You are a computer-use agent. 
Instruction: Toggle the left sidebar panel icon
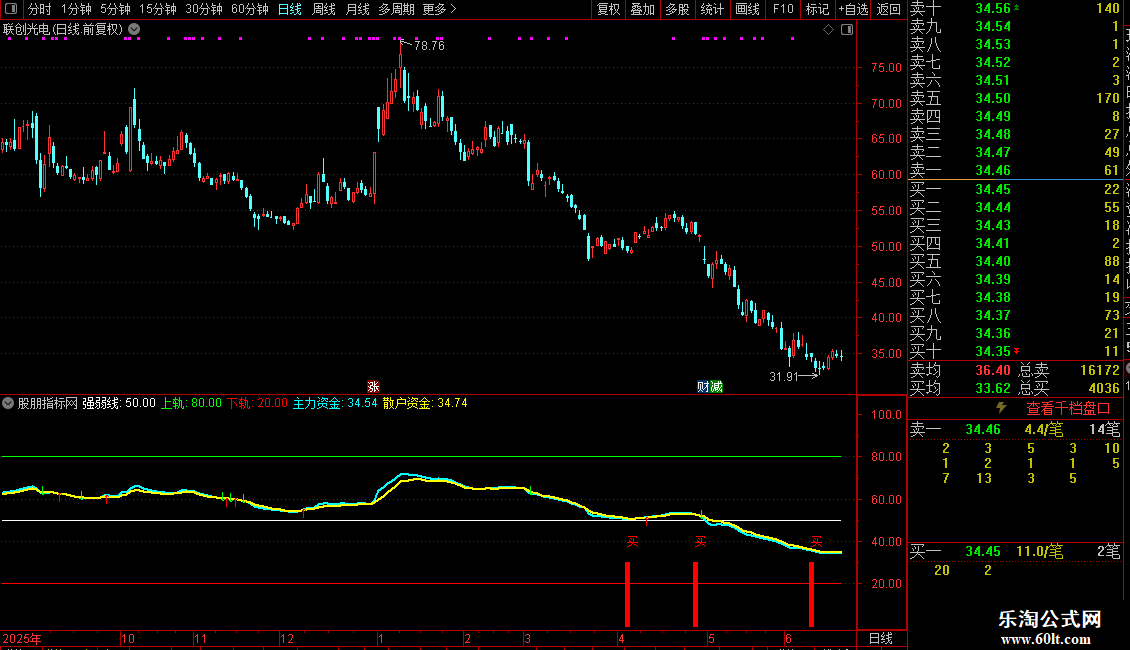[x=11, y=9]
